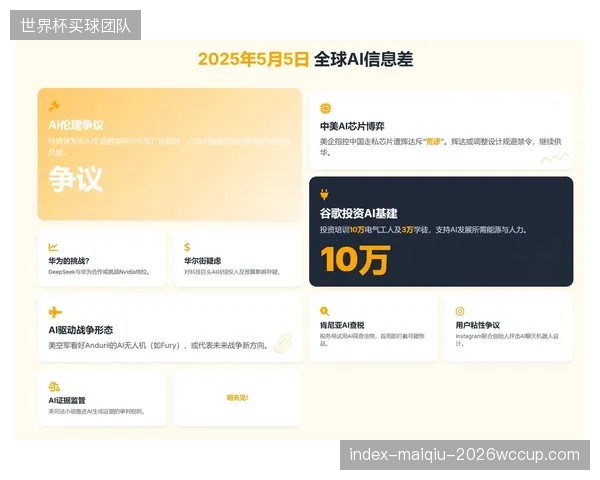
Task: Open the 肯尼亚AI查税 card title
Action: coord(342,325)
